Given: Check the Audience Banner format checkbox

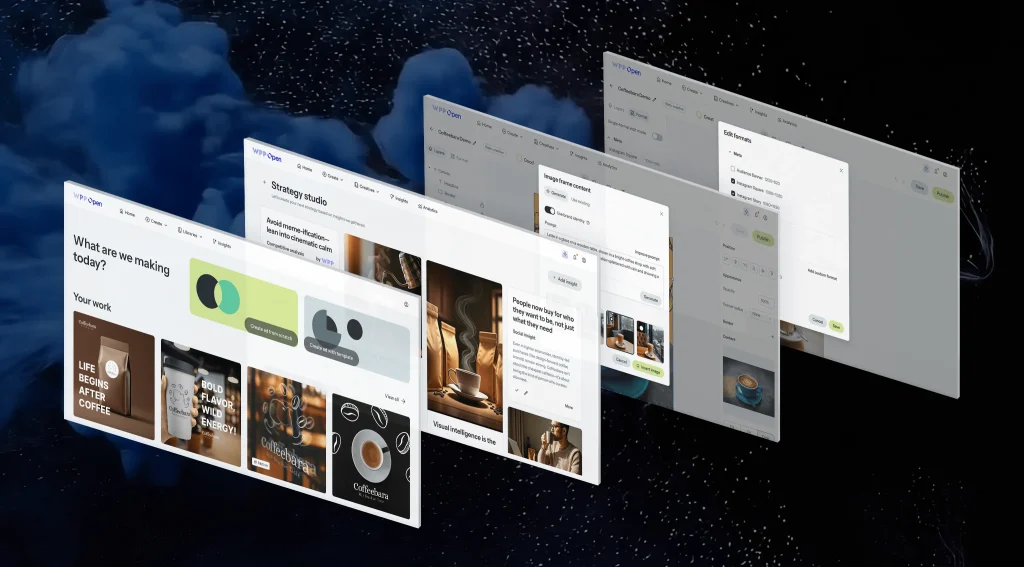Looking at the screenshot, I should pos(733,170).
